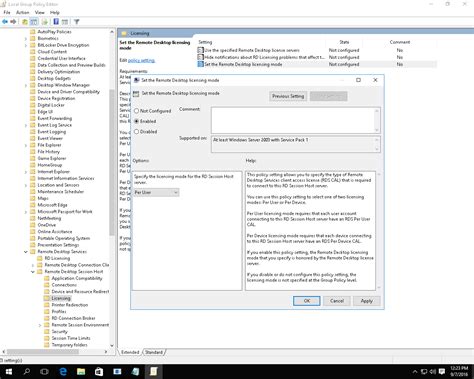Click the Filter funnel toolbar icon
474x379 pixels.
[77, 22]
